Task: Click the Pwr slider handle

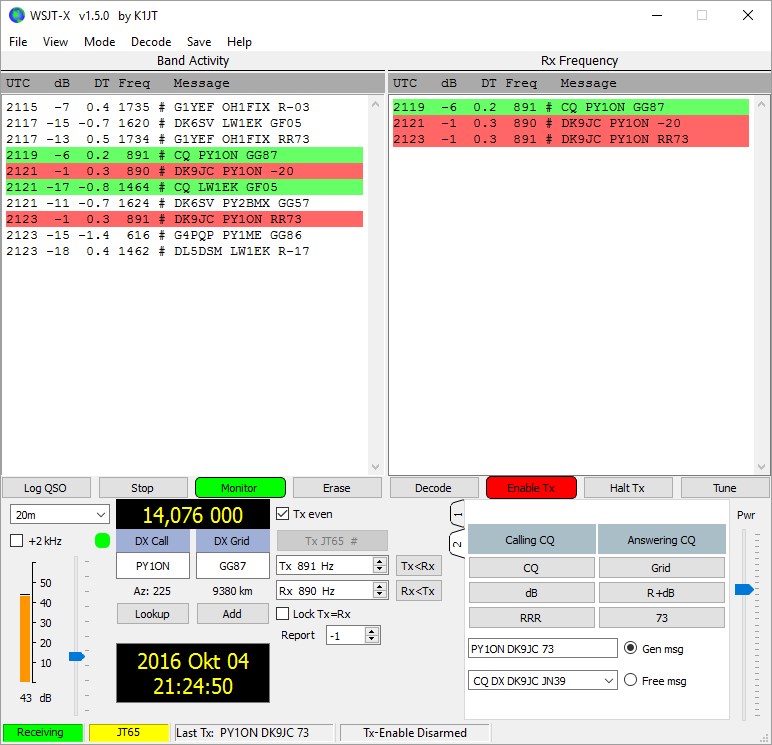Action: (744, 589)
